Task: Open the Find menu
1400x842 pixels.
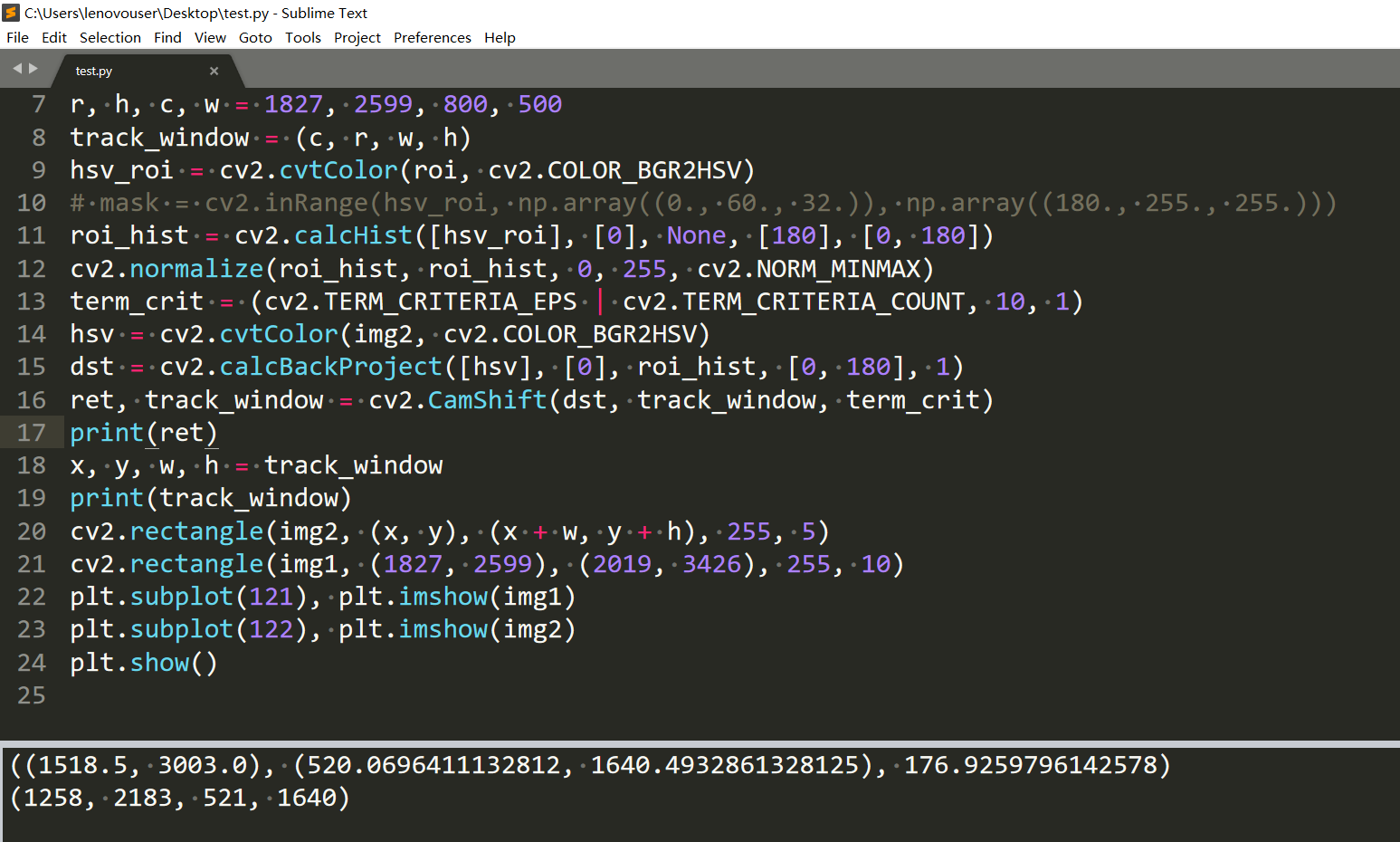Action: point(167,37)
